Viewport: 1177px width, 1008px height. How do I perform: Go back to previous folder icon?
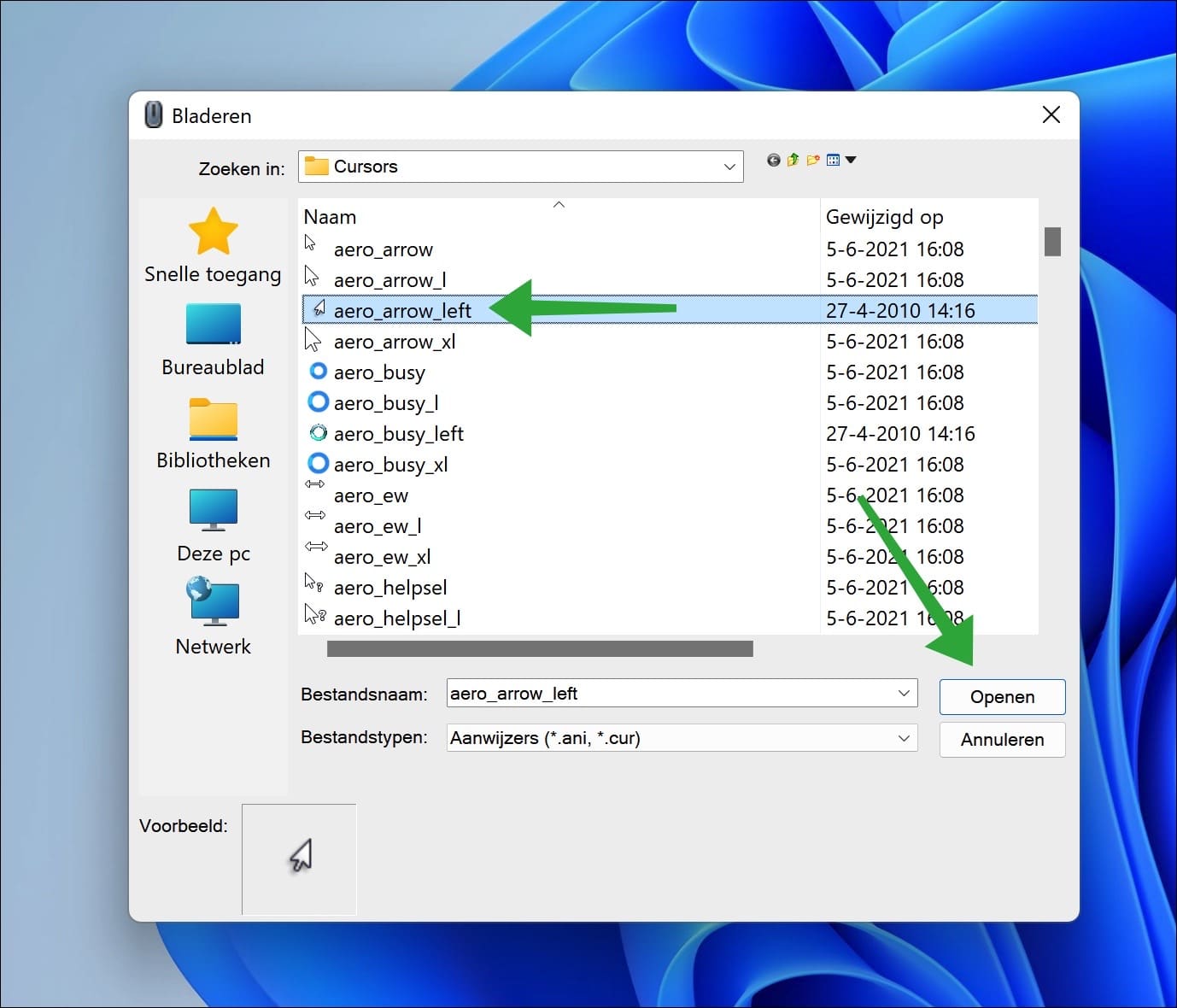[x=773, y=160]
